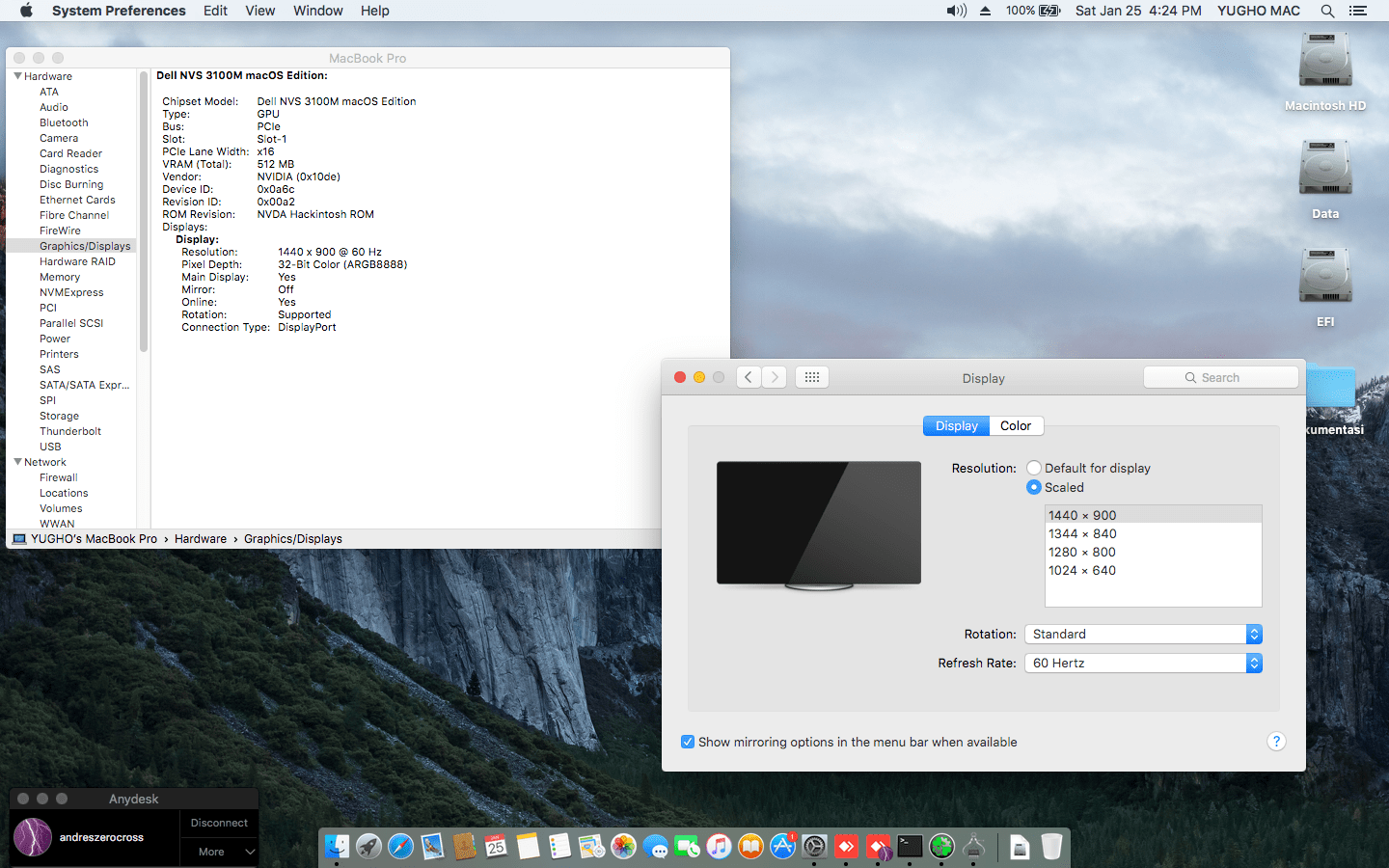The image size is (1389, 868).
Task: Click andreszerocross avatar in Anydesk panel
Action: pos(33,837)
